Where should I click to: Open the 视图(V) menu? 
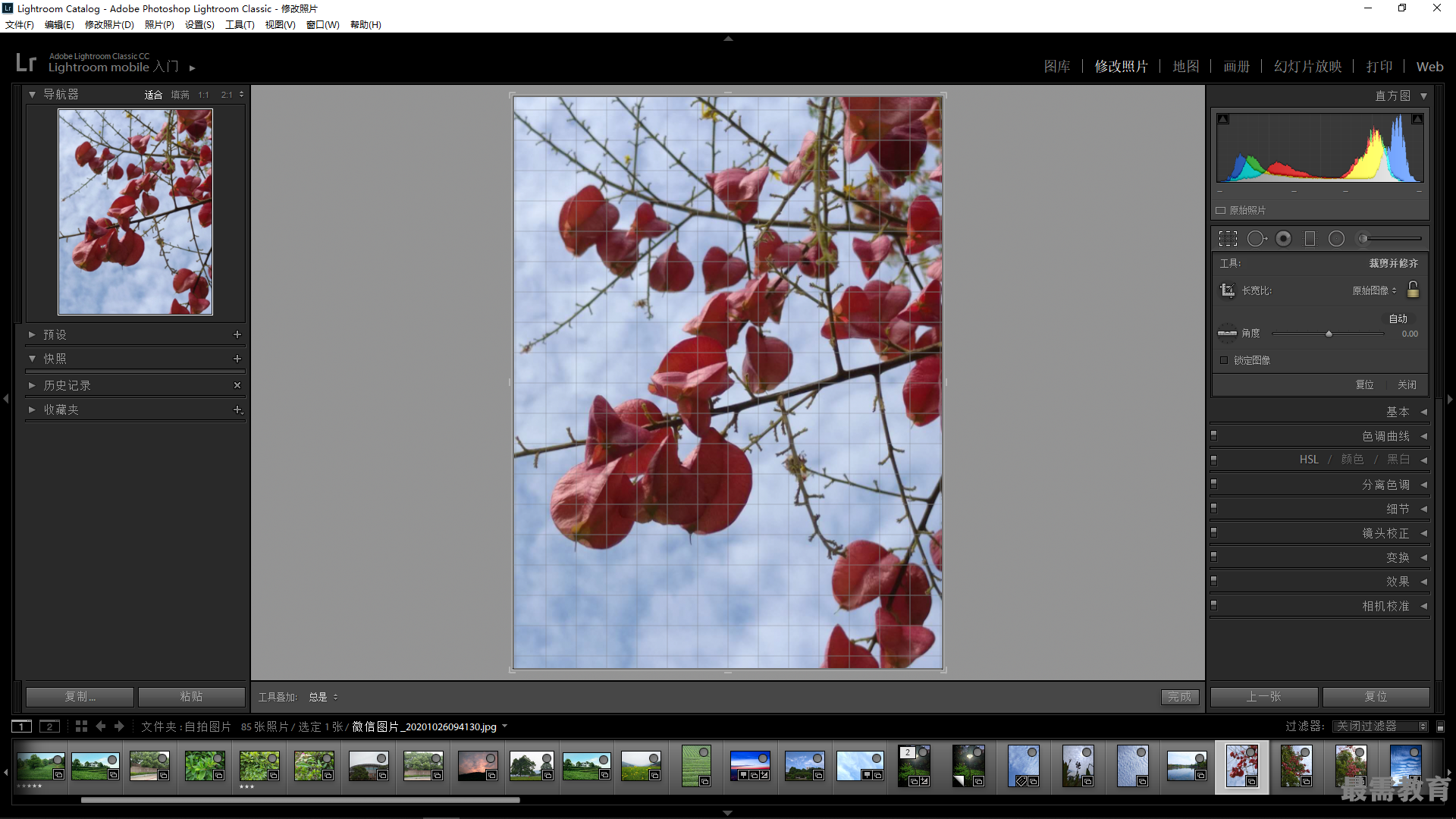[280, 25]
